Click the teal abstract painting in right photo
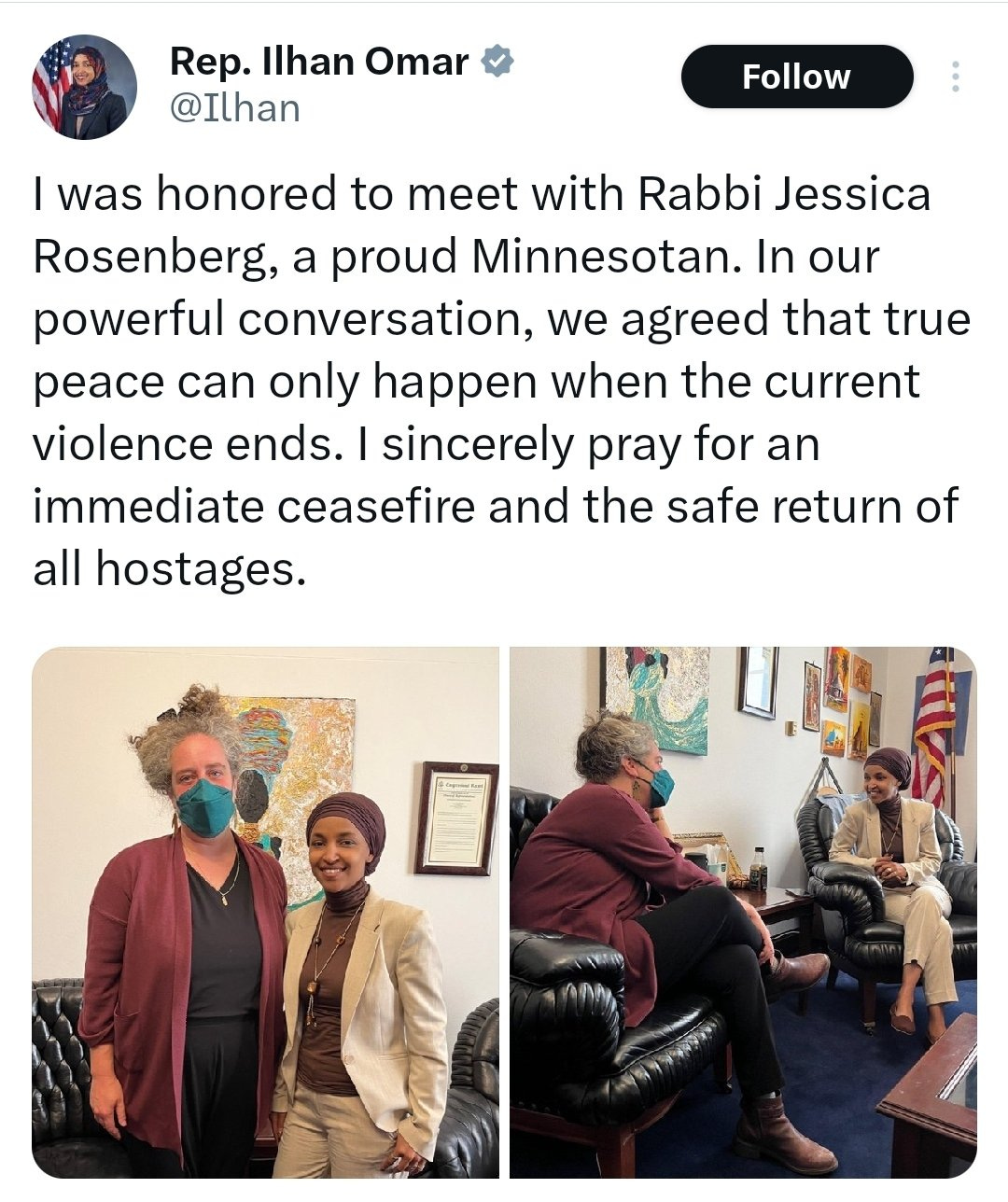The width and height of the screenshot is (1008, 1202). point(657,698)
